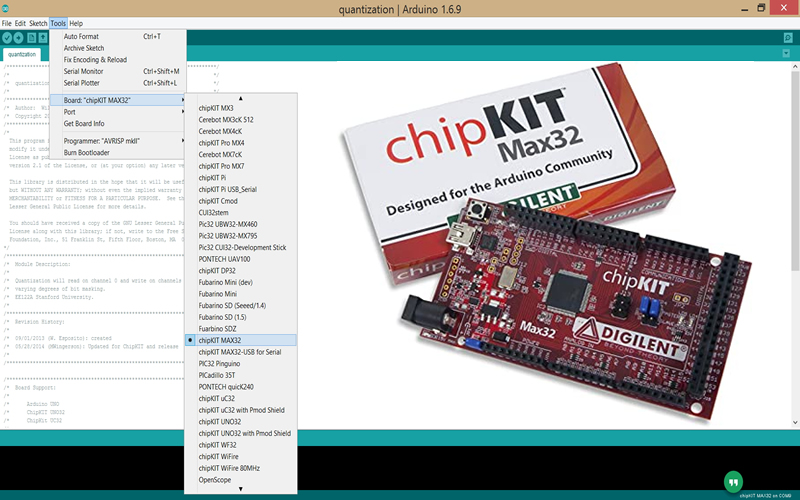Select the chipKIT MX3 board
Image resolution: width=800 pixels, height=500 pixels.
coord(240,108)
